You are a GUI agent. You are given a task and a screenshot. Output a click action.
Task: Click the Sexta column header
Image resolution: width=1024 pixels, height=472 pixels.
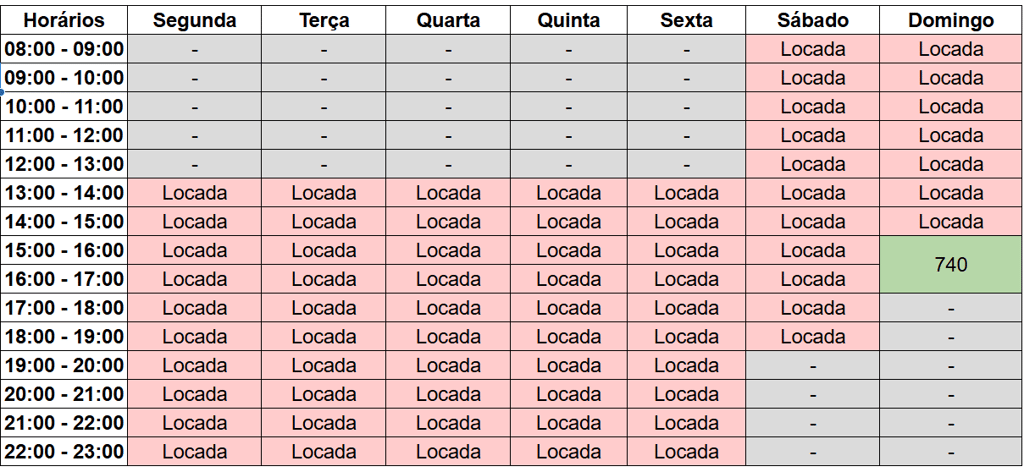[x=686, y=20]
